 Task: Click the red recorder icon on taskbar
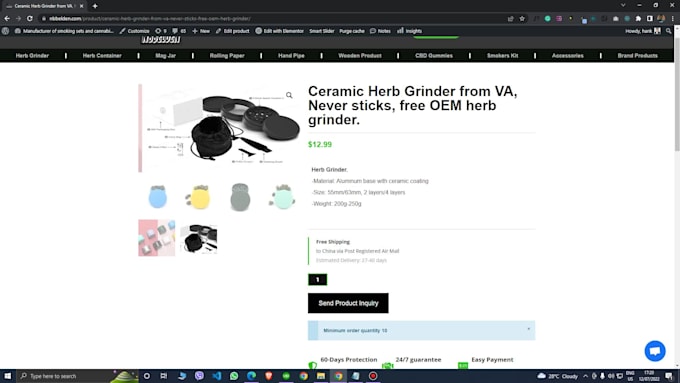tap(373, 376)
